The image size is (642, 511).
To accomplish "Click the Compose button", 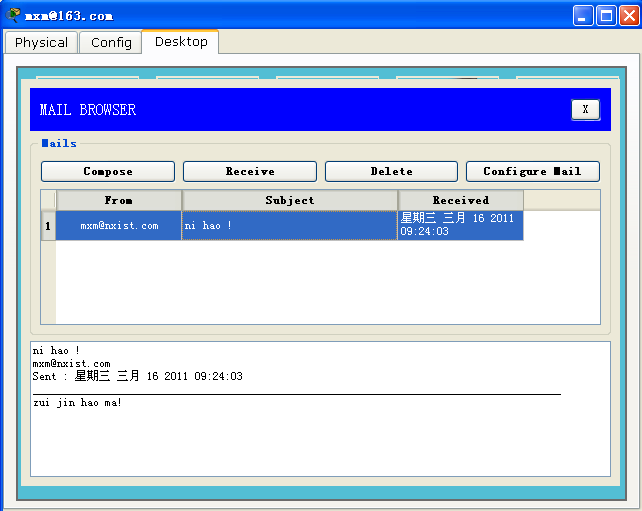I will pyautogui.click(x=108, y=171).
